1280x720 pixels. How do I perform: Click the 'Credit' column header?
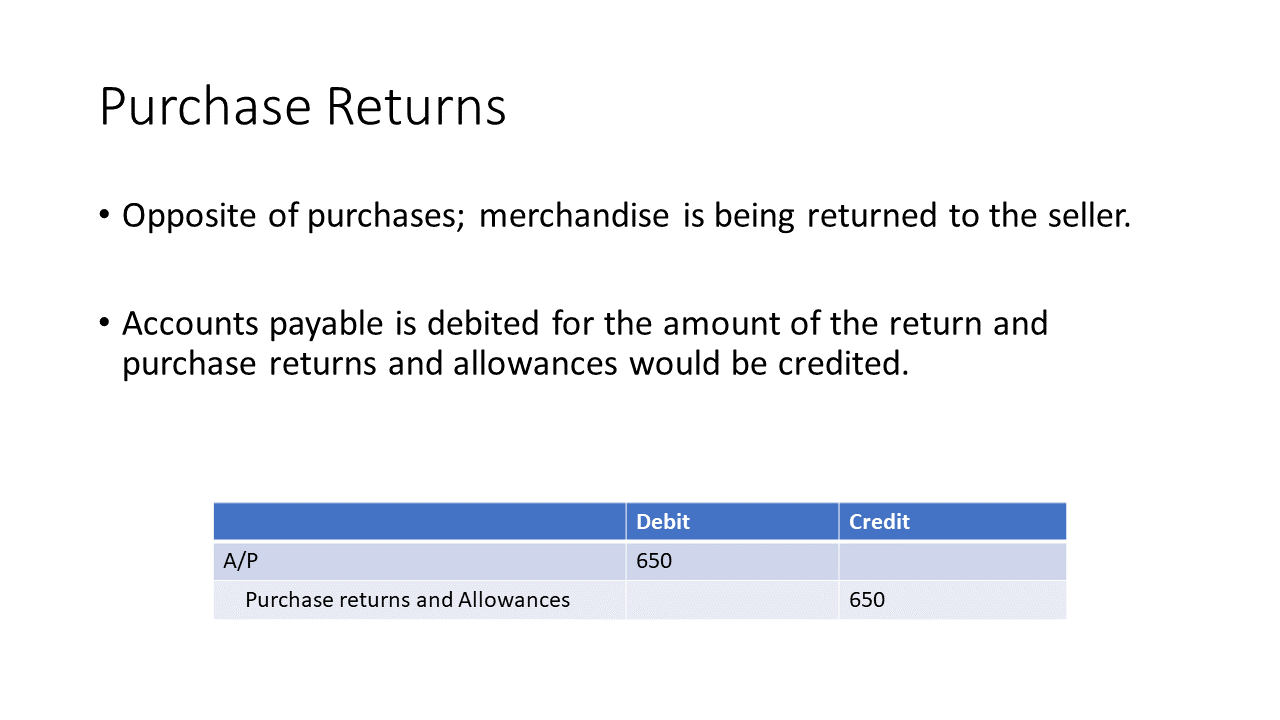952,521
